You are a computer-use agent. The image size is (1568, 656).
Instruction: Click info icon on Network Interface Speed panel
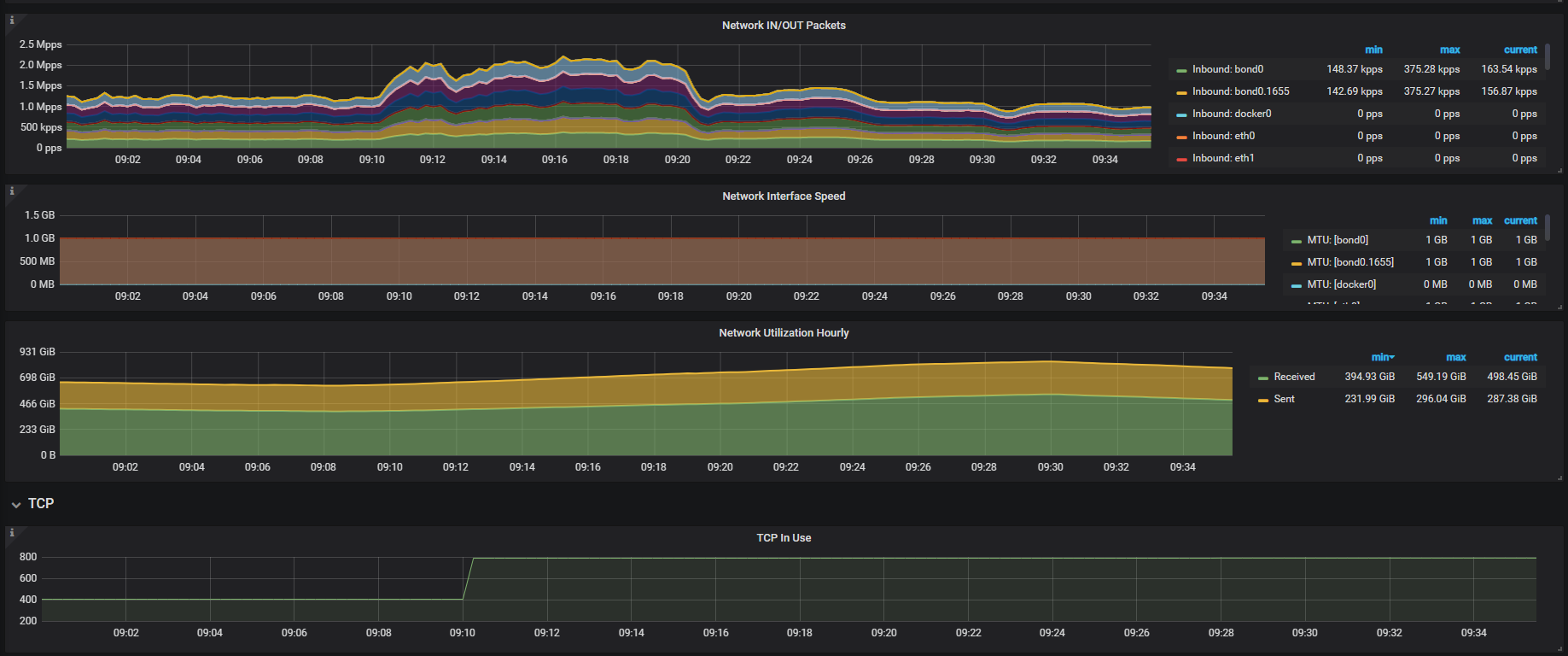(12, 191)
